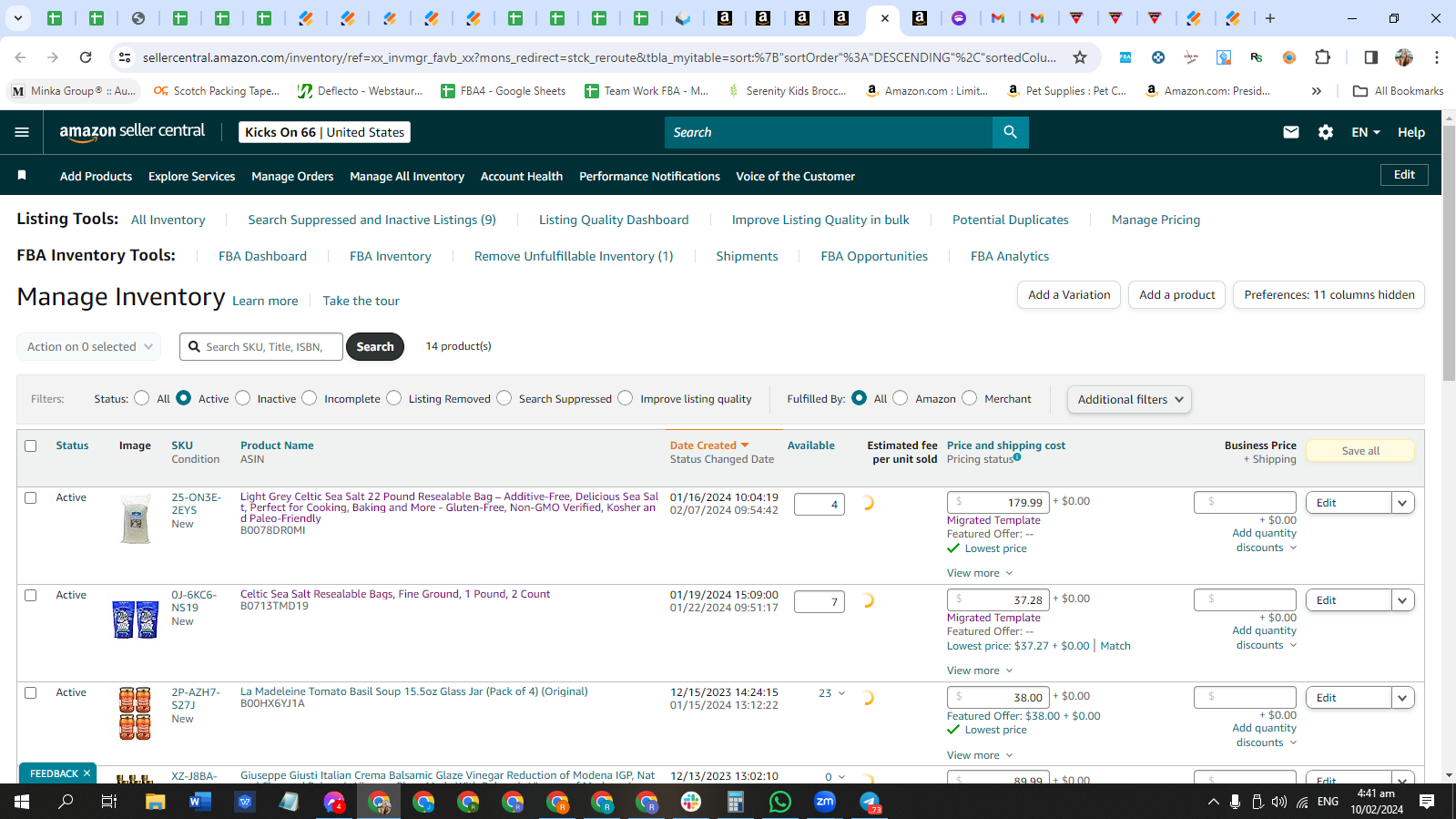This screenshot has width=1456, height=819.
Task: Open Preferences: 11 columns hidden
Action: 1329,295
